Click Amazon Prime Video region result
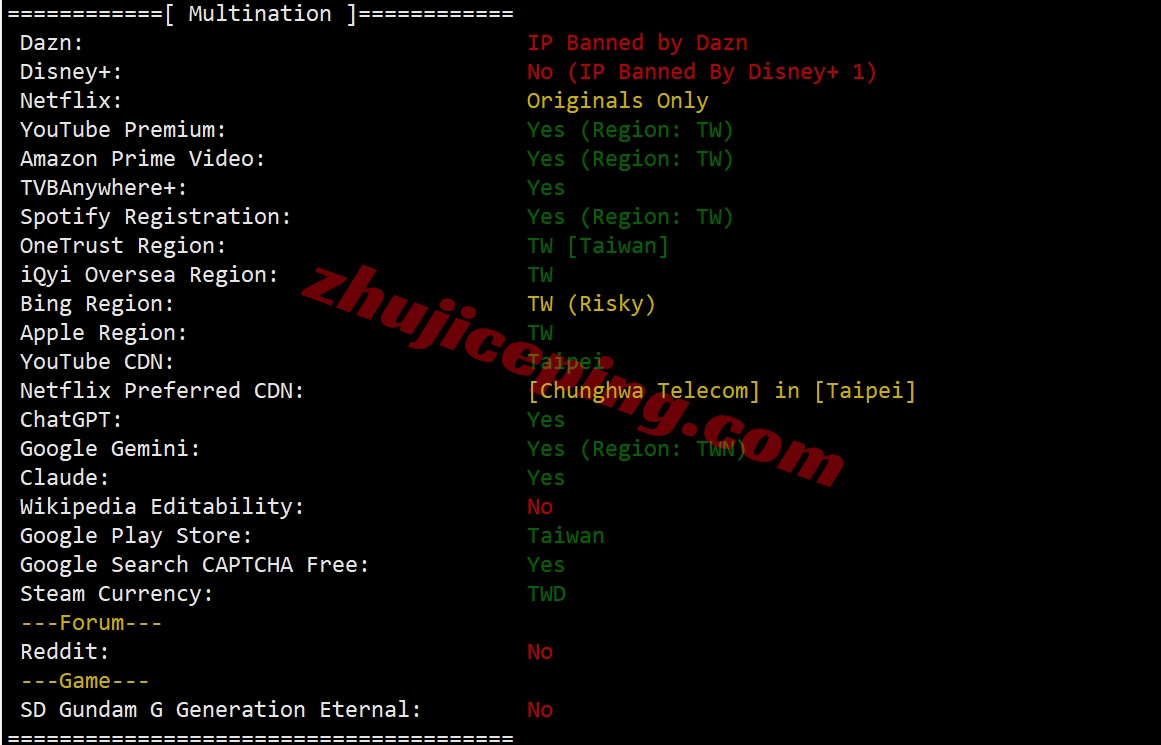 tap(630, 158)
